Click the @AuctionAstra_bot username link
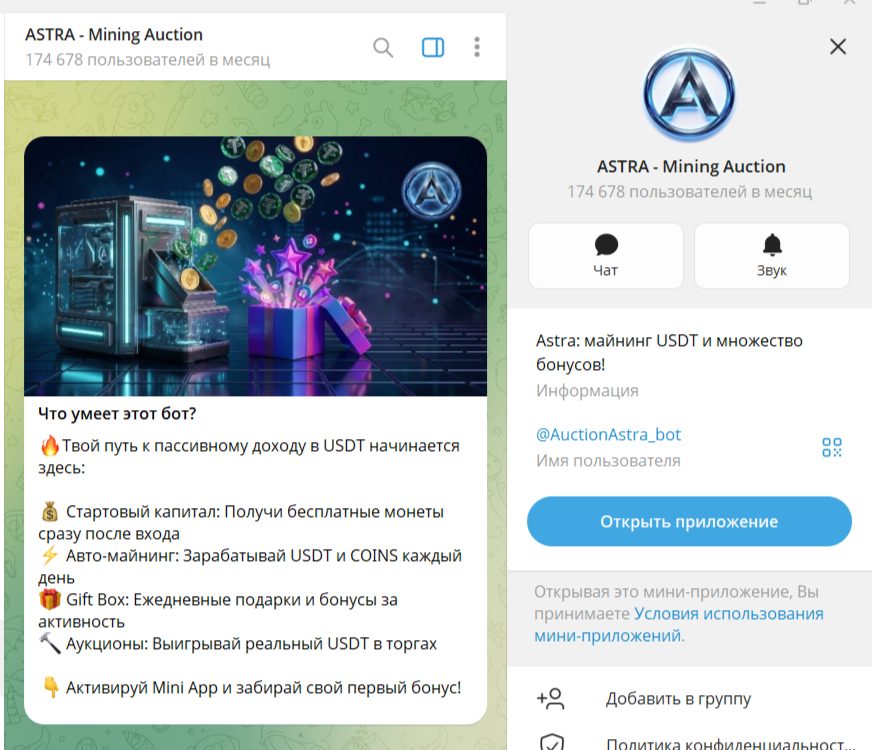Screen dimensions: 872x750 click(x=608, y=434)
